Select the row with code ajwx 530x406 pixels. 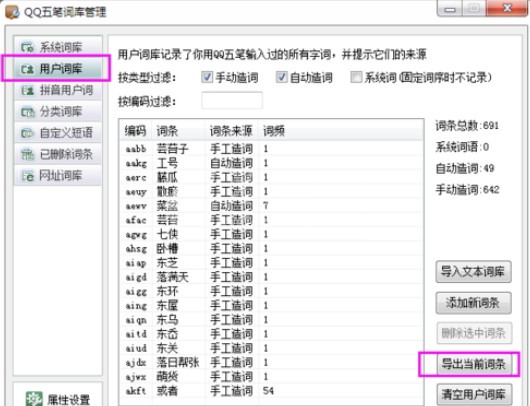tap(271, 377)
